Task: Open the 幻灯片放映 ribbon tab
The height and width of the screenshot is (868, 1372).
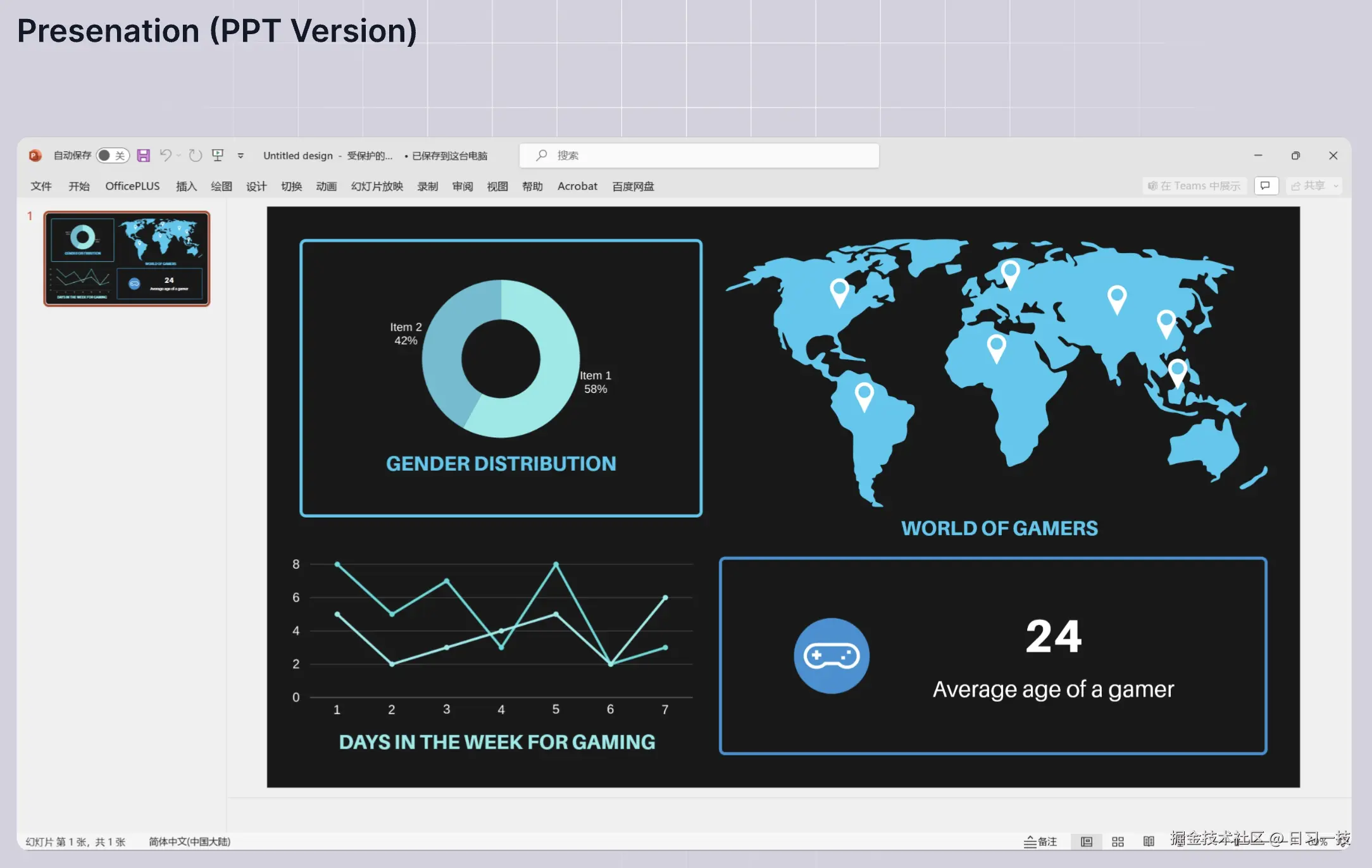Action: pyautogui.click(x=377, y=186)
